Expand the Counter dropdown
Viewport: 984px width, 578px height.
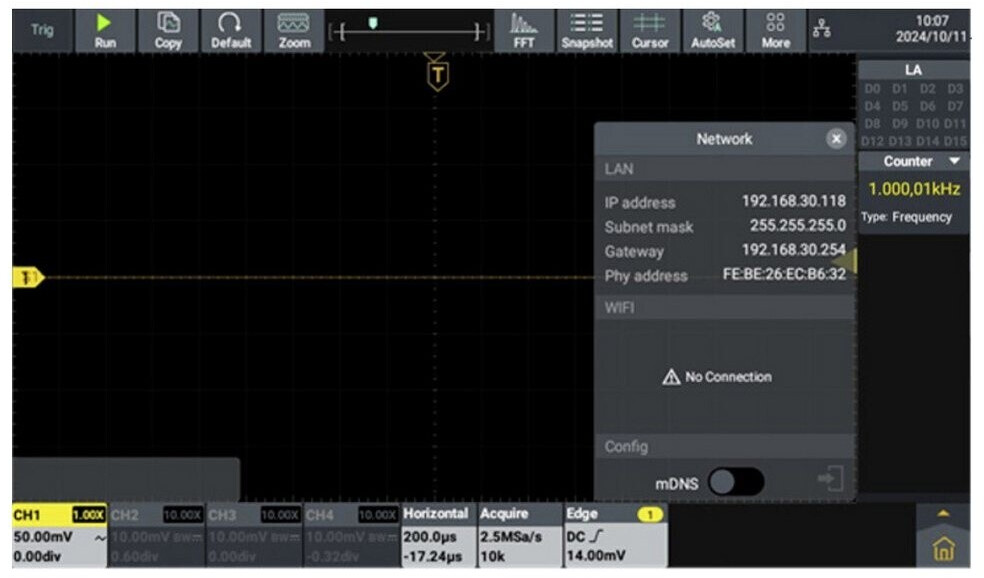[955, 161]
